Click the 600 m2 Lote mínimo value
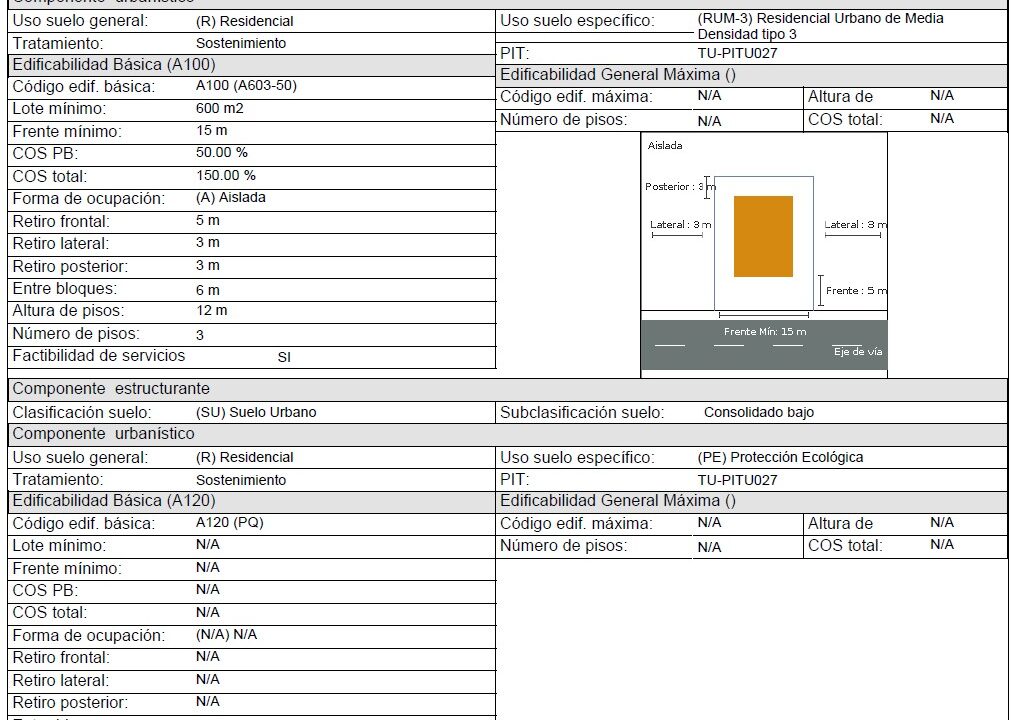The height and width of the screenshot is (720, 1012). click(x=219, y=108)
